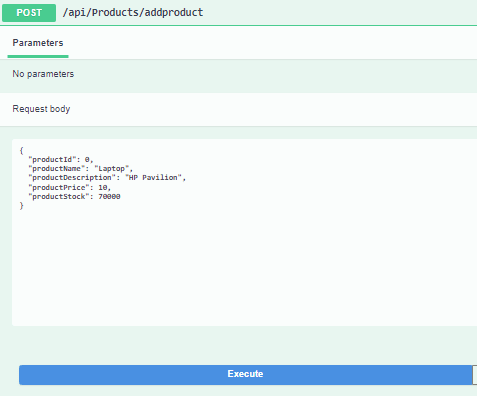Click the blue Execute button
The image size is (477, 396).
pyautogui.click(x=245, y=375)
